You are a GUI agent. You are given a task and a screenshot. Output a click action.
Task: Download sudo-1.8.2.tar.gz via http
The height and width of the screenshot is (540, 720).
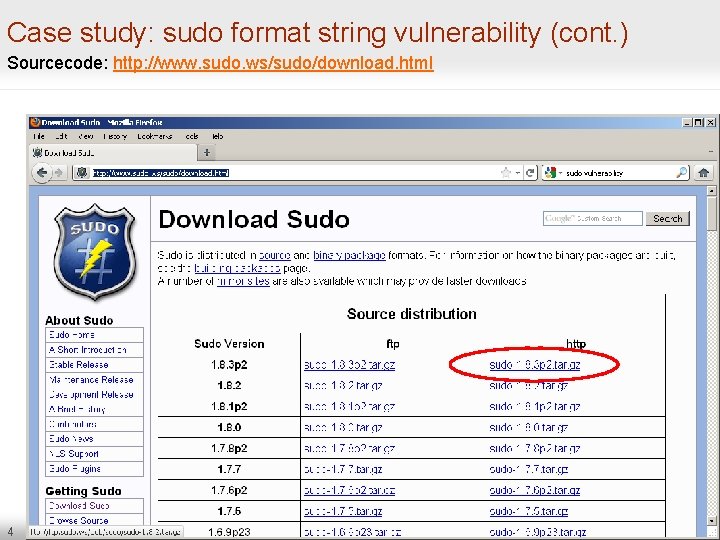[529, 386]
